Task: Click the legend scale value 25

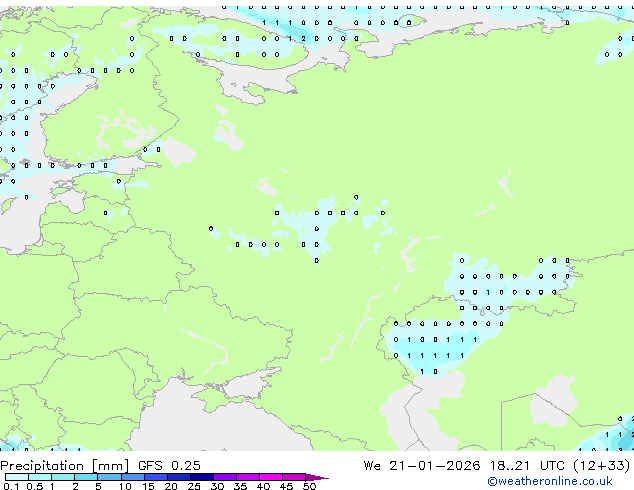Action: pyautogui.click(x=194, y=486)
